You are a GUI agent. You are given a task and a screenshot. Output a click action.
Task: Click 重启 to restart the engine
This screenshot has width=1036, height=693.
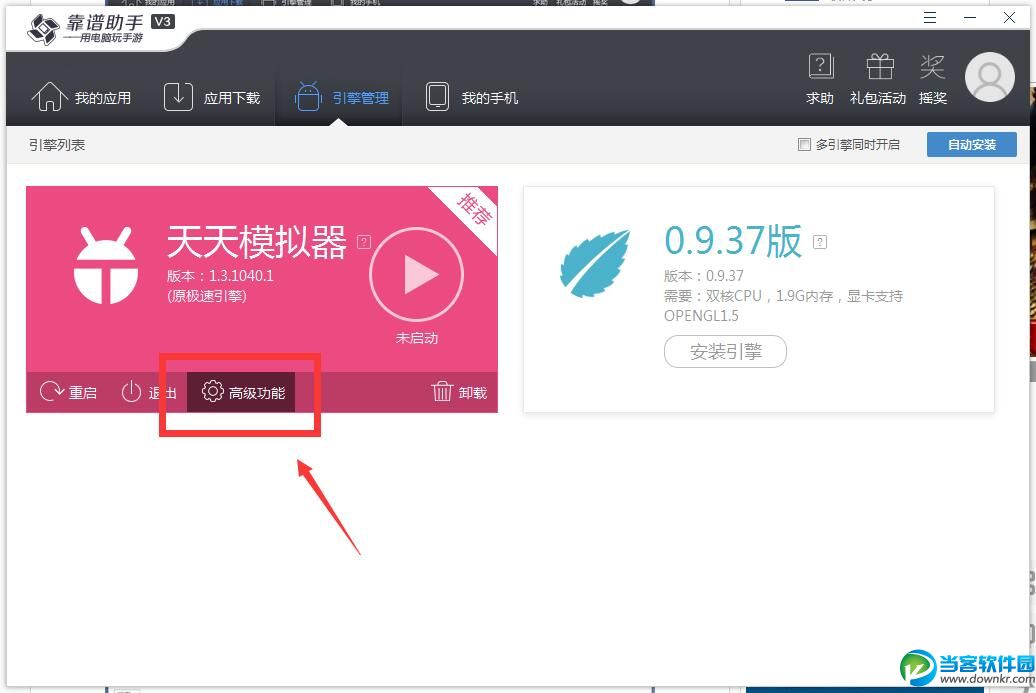tap(68, 392)
